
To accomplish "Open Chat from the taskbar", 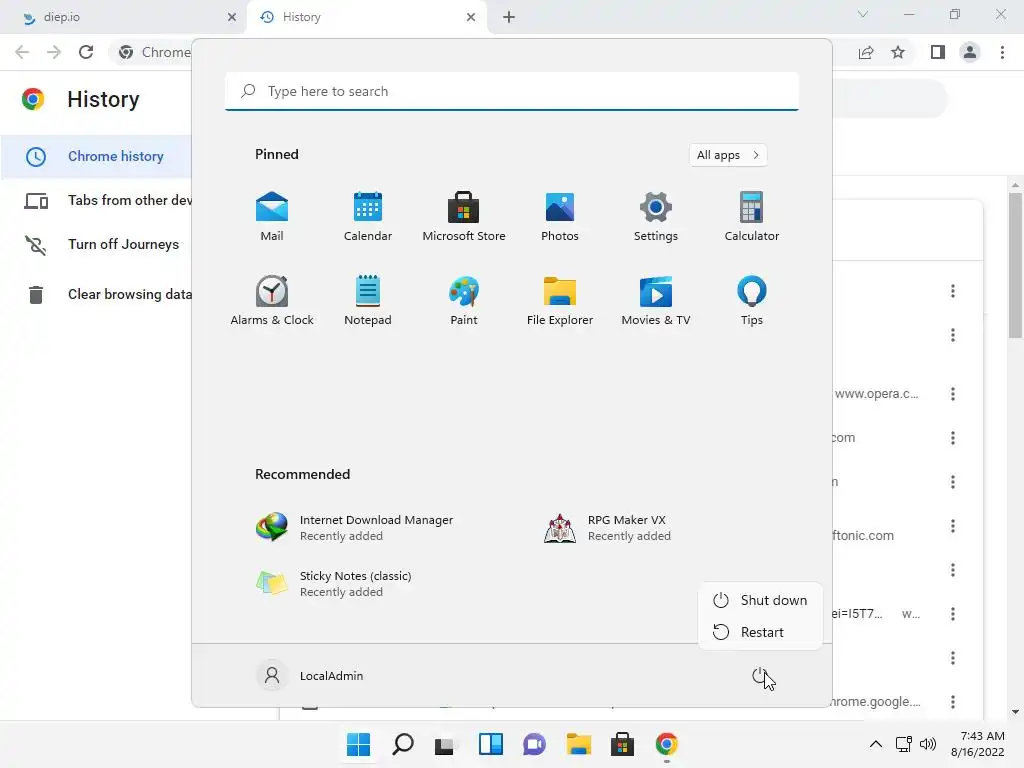I will pos(534,744).
